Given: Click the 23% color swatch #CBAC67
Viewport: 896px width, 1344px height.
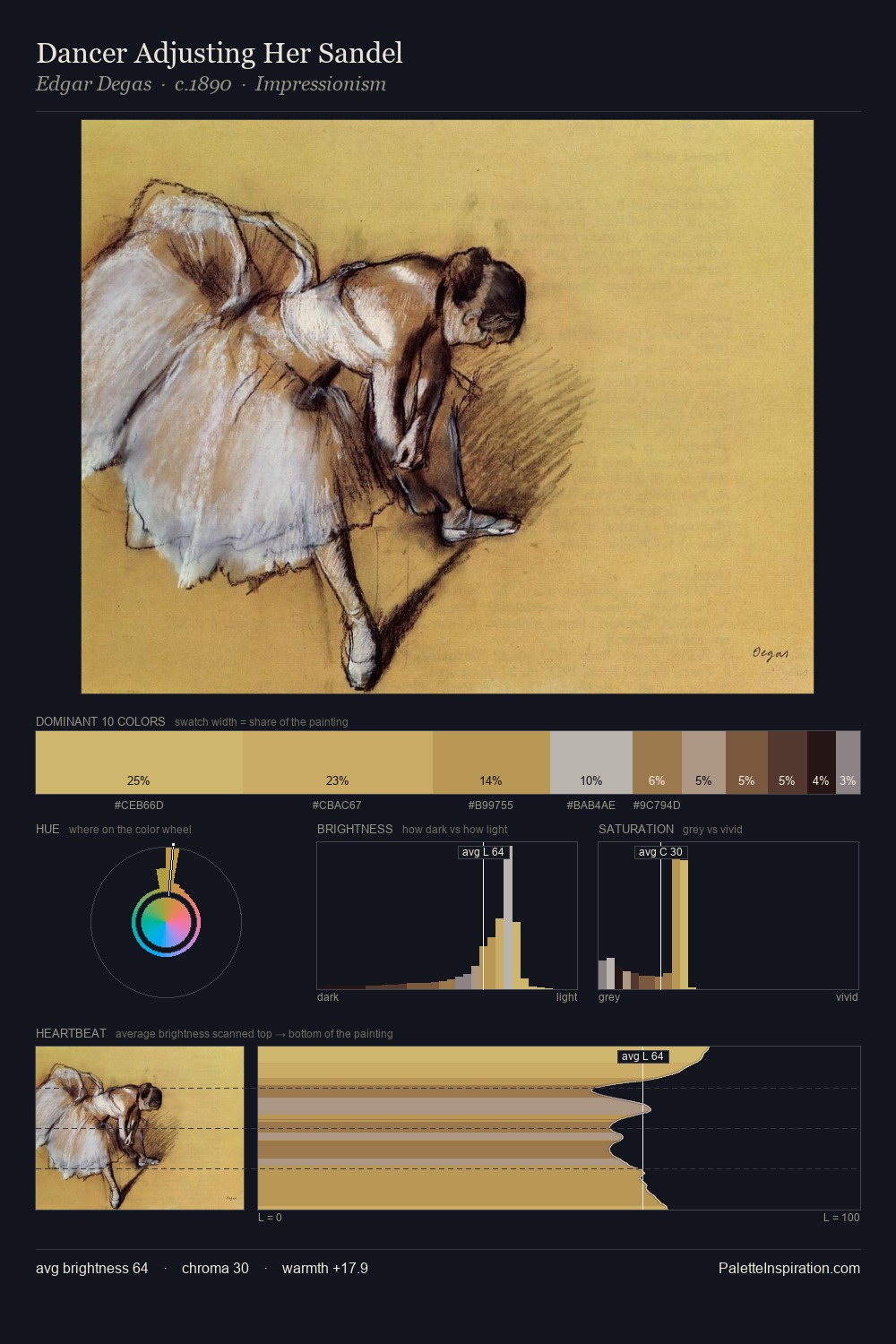Looking at the screenshot, I should tap(338, 762).
